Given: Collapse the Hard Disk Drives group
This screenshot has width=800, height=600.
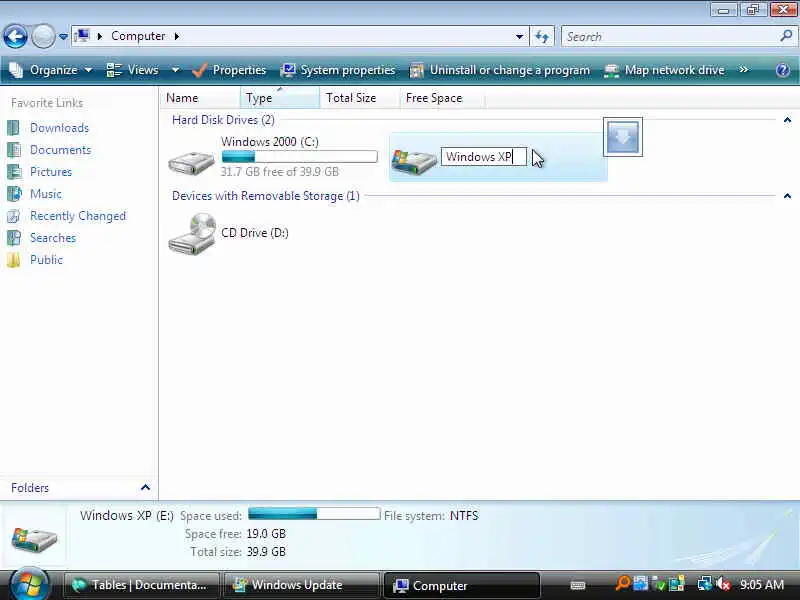Looking at the screenshot, I should (787, 120).
